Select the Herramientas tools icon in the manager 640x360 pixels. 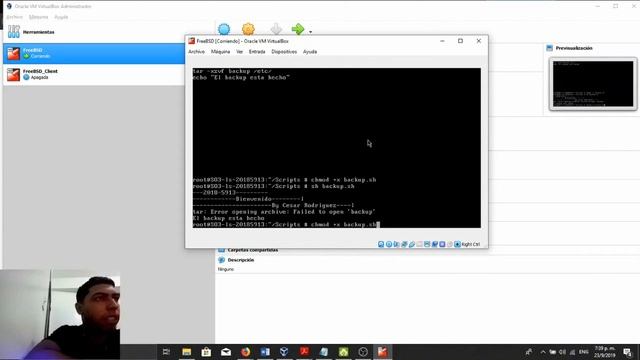[13, 31]
